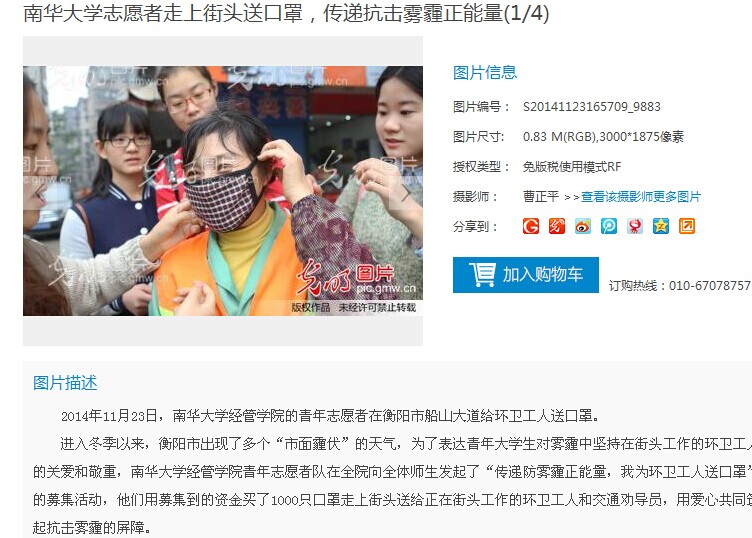752x538 pixels.
Task: Share to Sina Weibo eye icon
Action: pyautogui.click(x=583, y=226)
